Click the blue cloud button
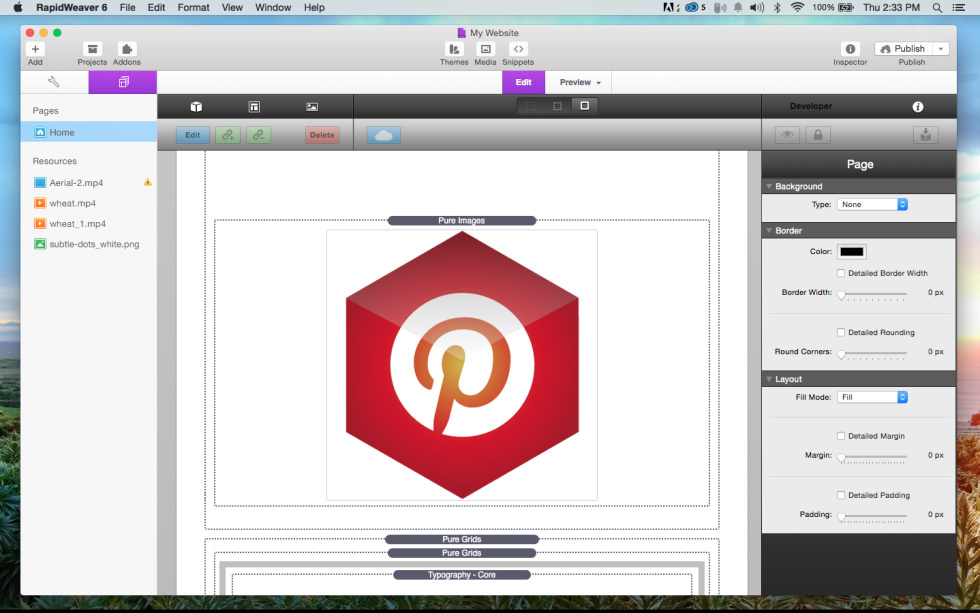The image size is (980, 613). point(384,135)
